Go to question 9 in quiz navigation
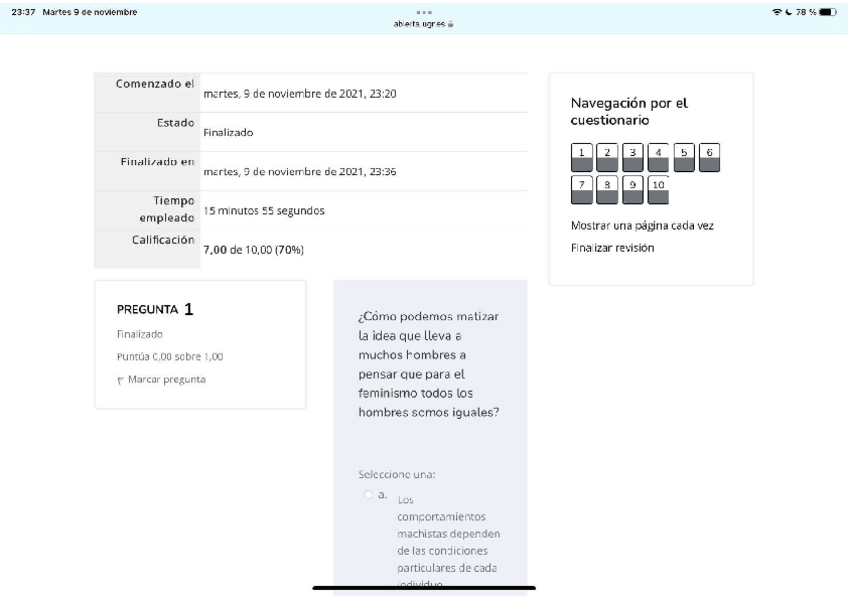Screen dimensions: 848x599 632,190
